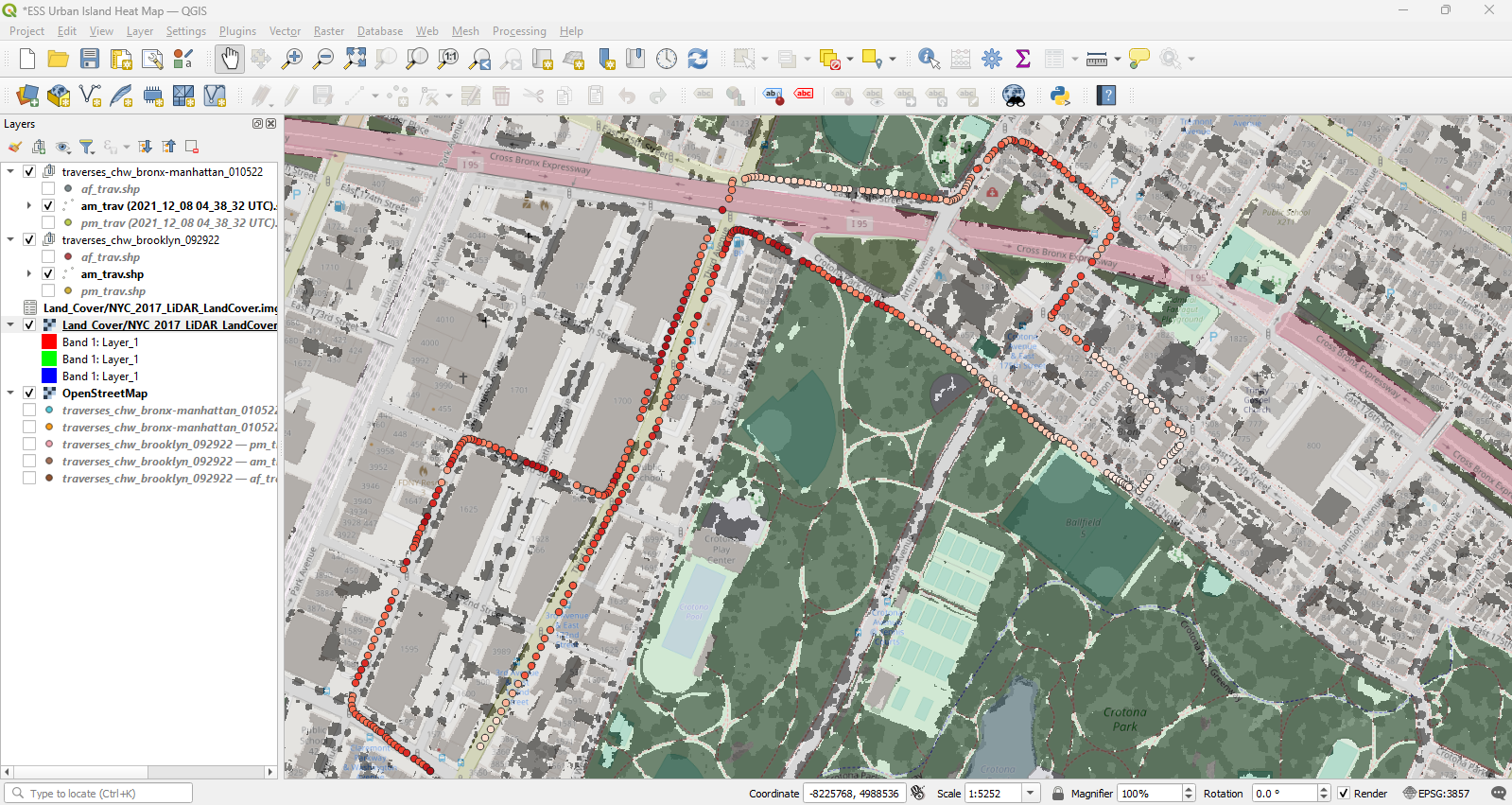1512x805 pixels.
Task: Collapse the OpenStreetMap group
Action: (x=10, y=394)
